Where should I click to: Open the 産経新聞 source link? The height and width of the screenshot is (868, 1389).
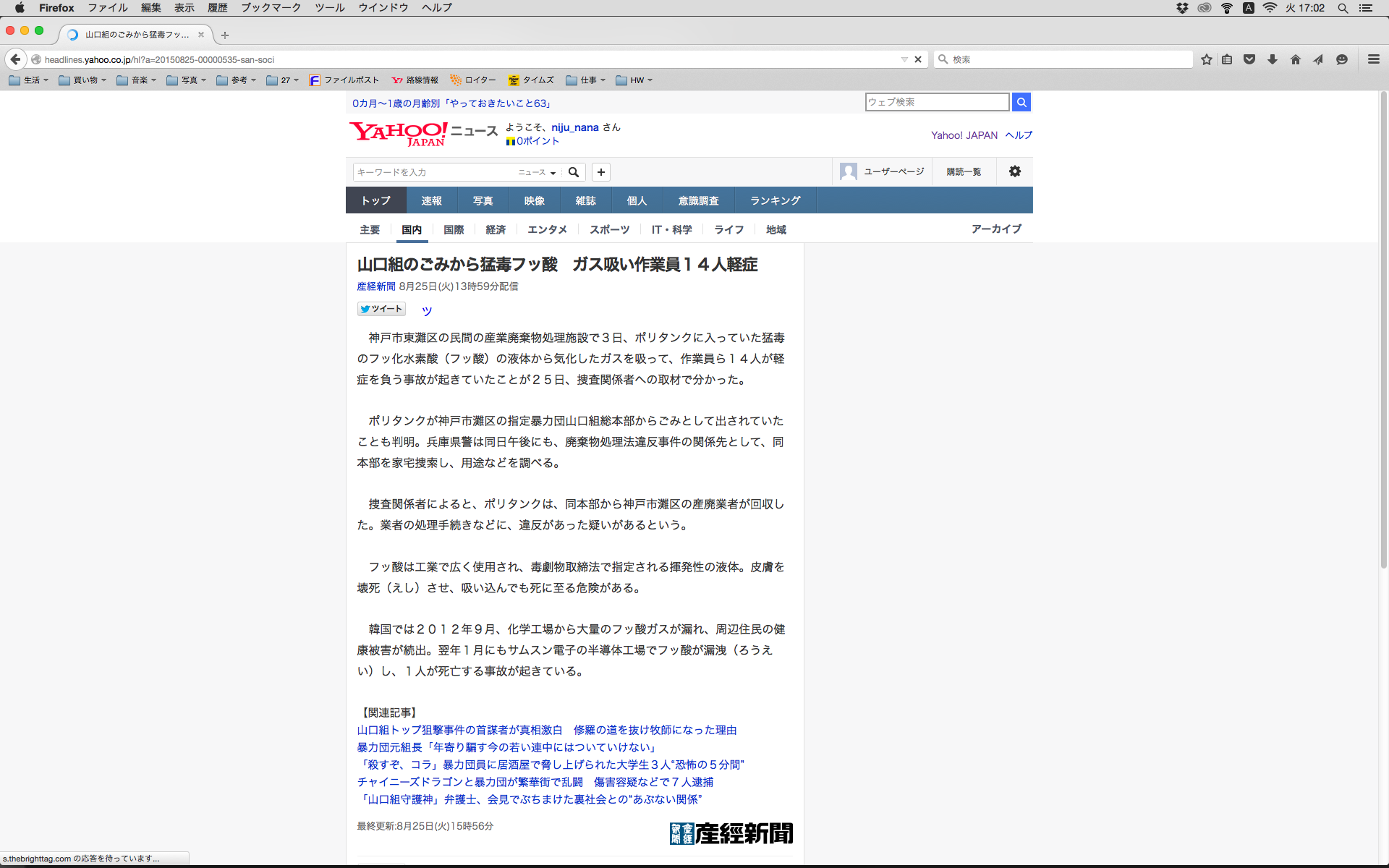click(x=376, y=286)
